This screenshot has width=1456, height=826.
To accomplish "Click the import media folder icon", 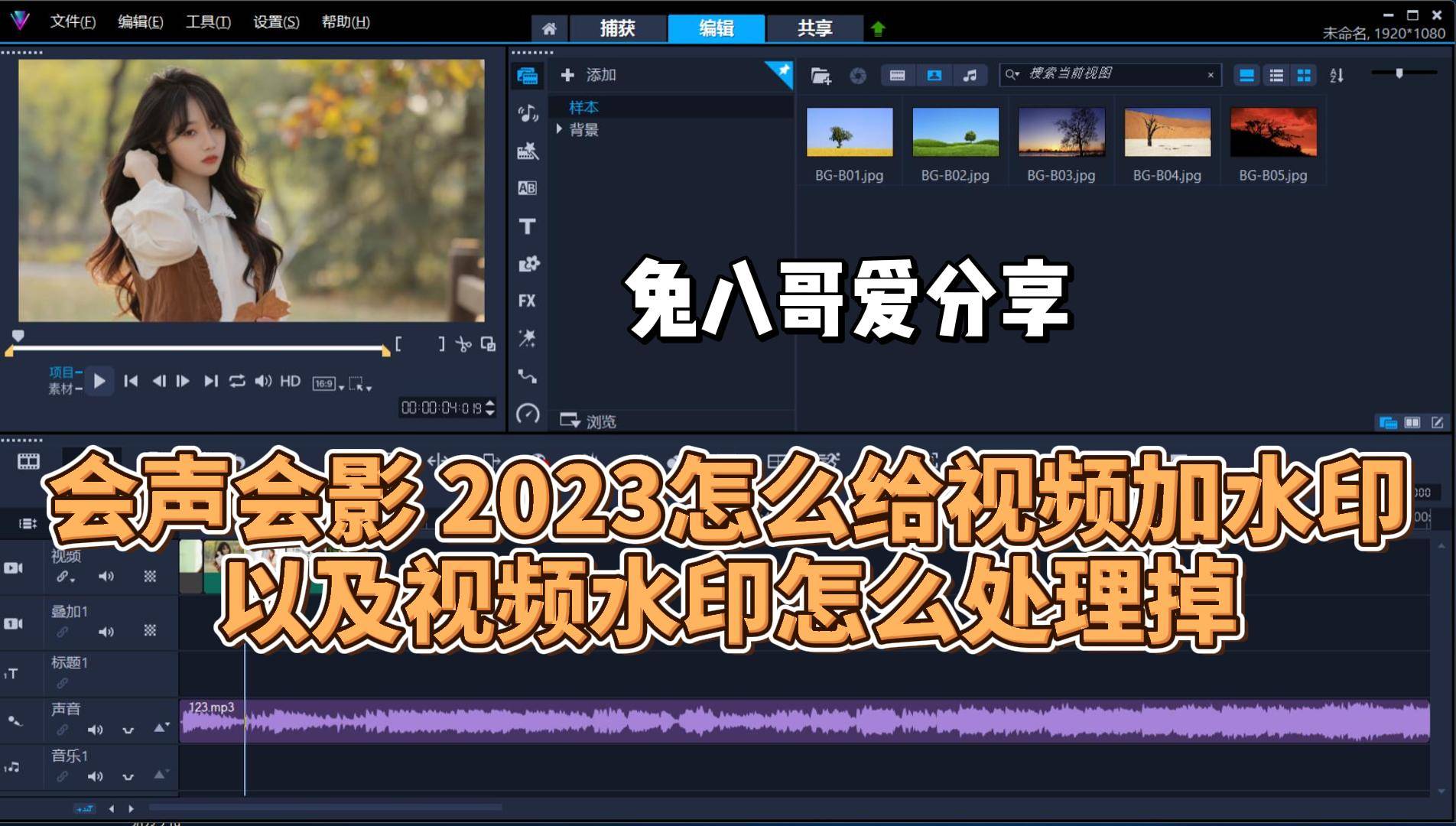I will click(821, 75).
